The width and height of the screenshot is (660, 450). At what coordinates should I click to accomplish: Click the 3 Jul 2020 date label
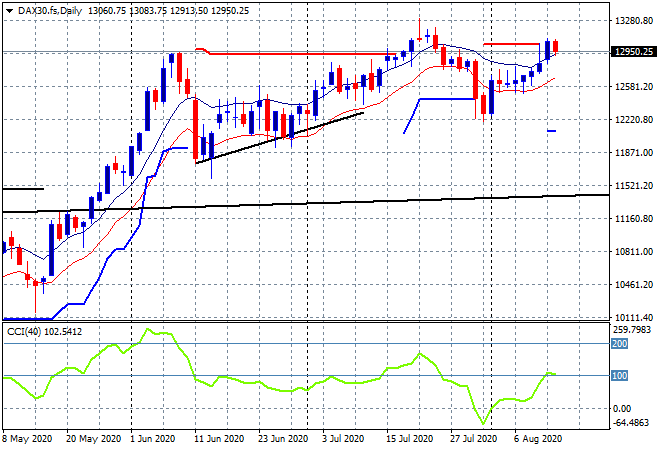coord(343,439)
